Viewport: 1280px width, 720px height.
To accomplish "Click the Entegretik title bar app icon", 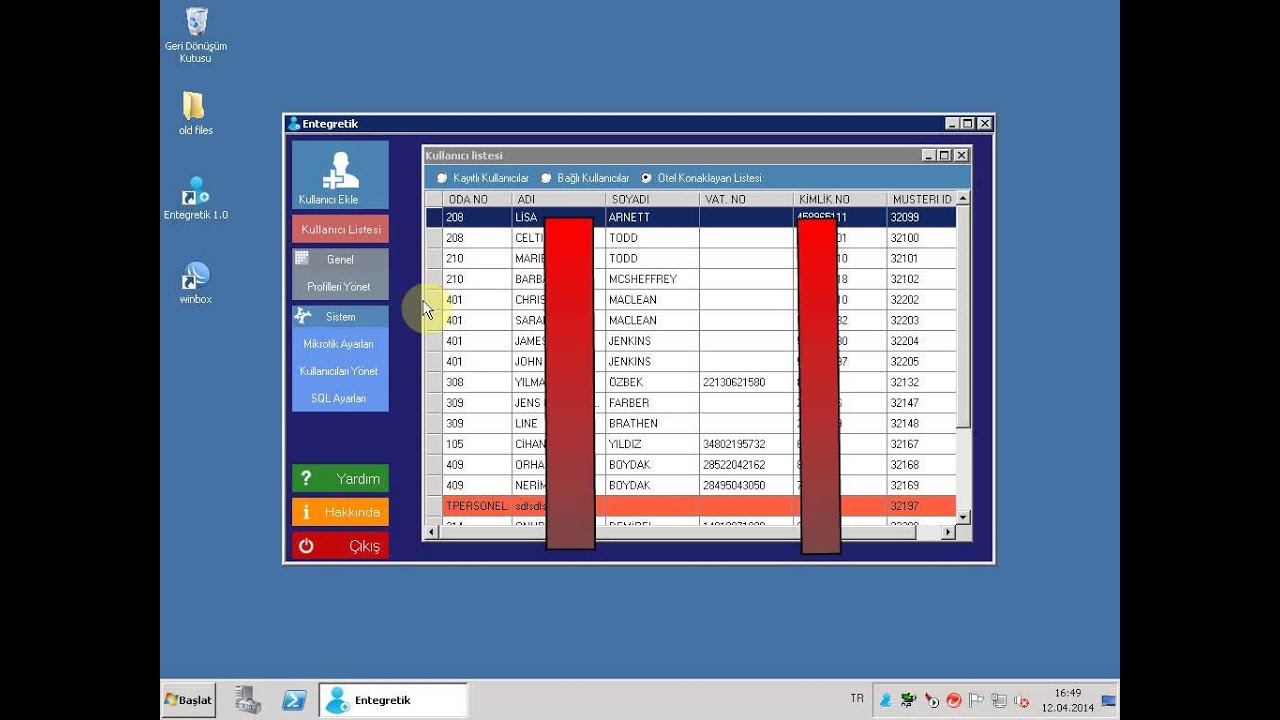I will pos(294,124).
